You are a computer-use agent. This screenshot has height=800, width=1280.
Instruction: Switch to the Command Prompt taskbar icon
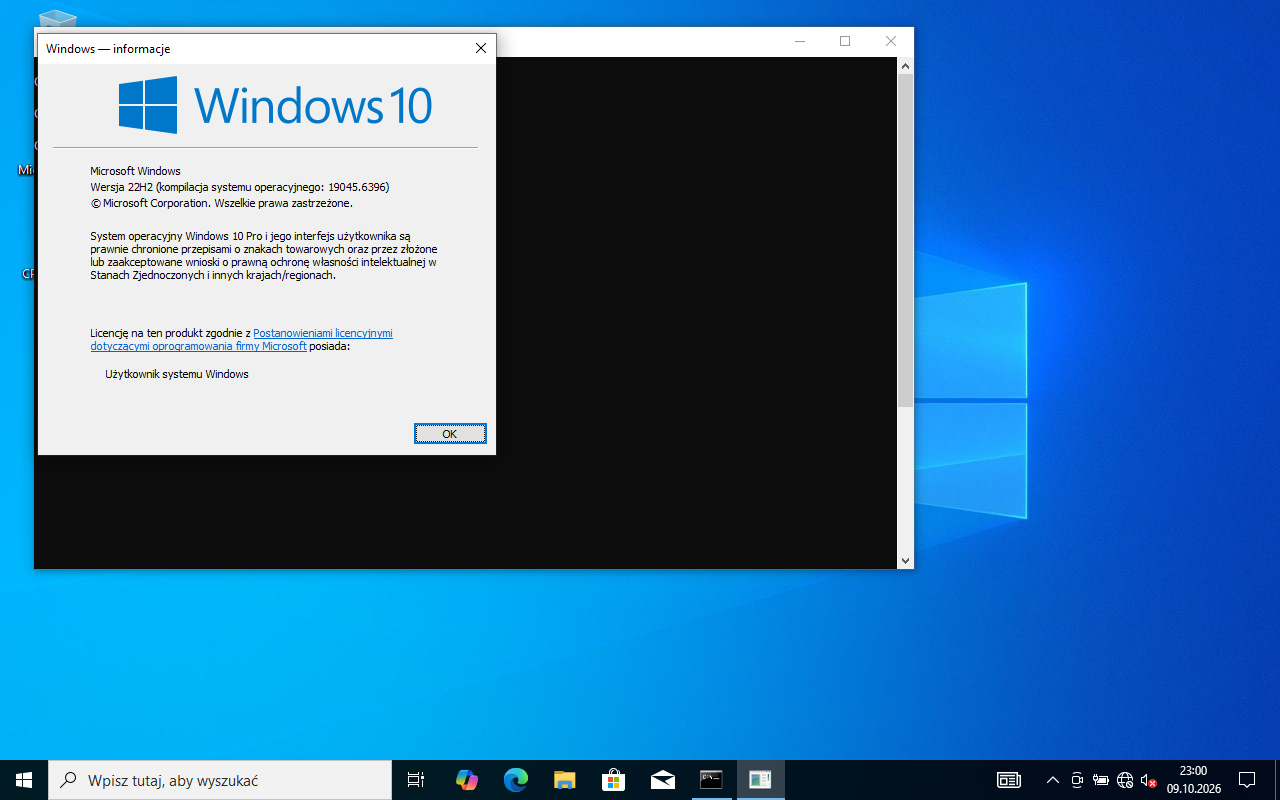[x=711, y=780]
